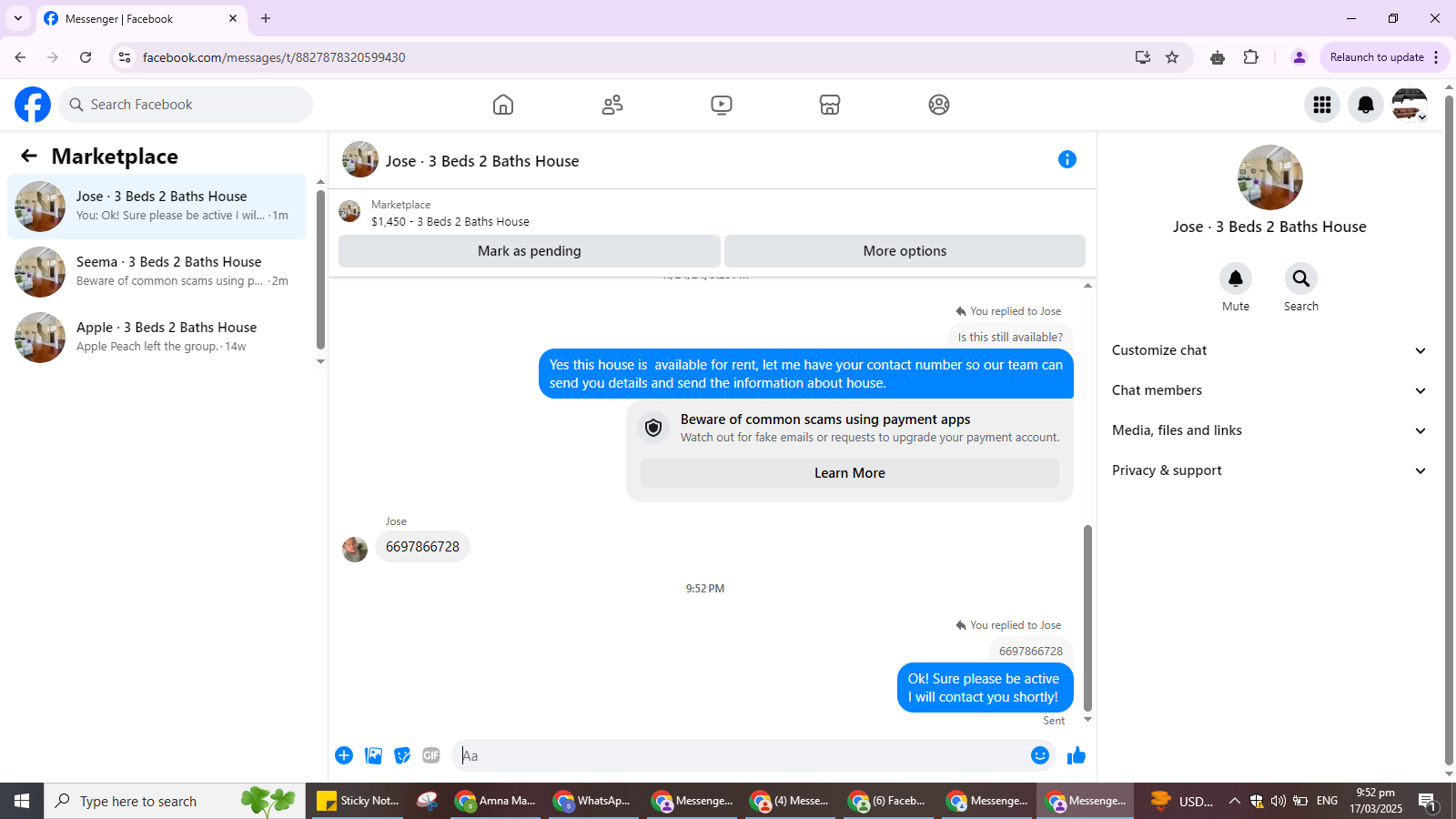Screen dimensions: 1456x819
Task: Open a new browser tab
Action: (266, 18)
